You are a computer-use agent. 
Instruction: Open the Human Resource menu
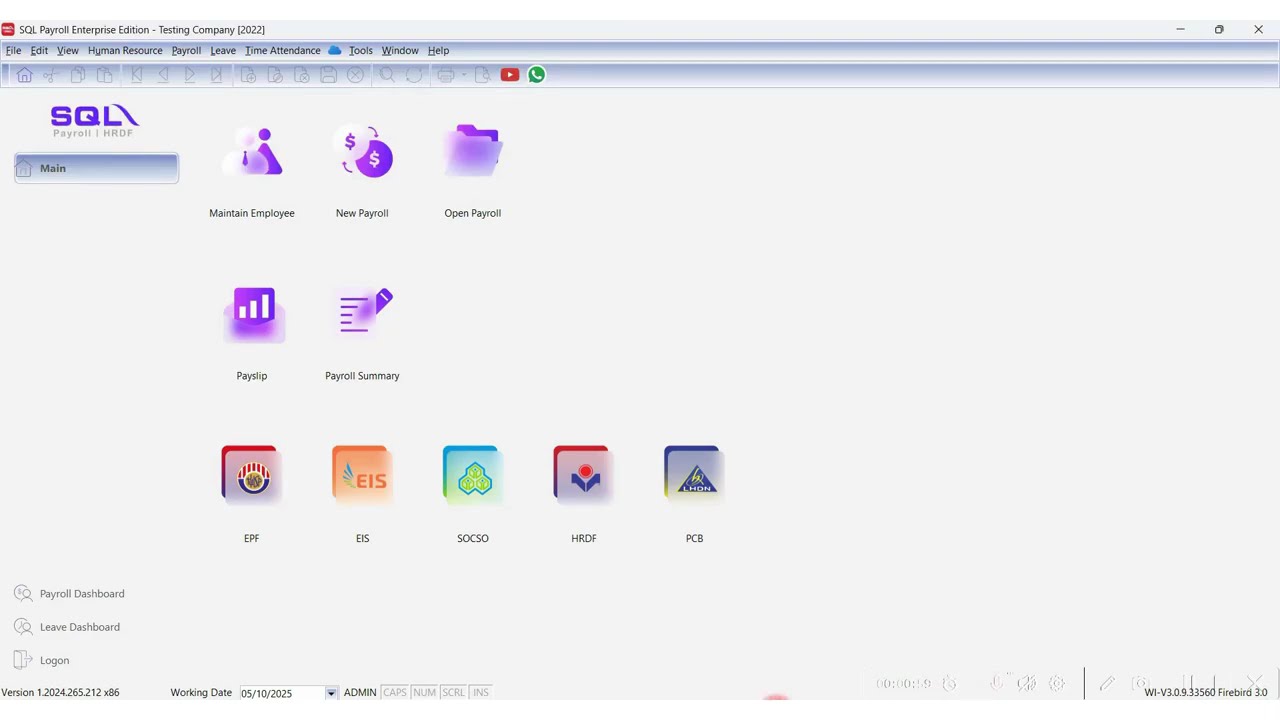(x=125, y=50)
